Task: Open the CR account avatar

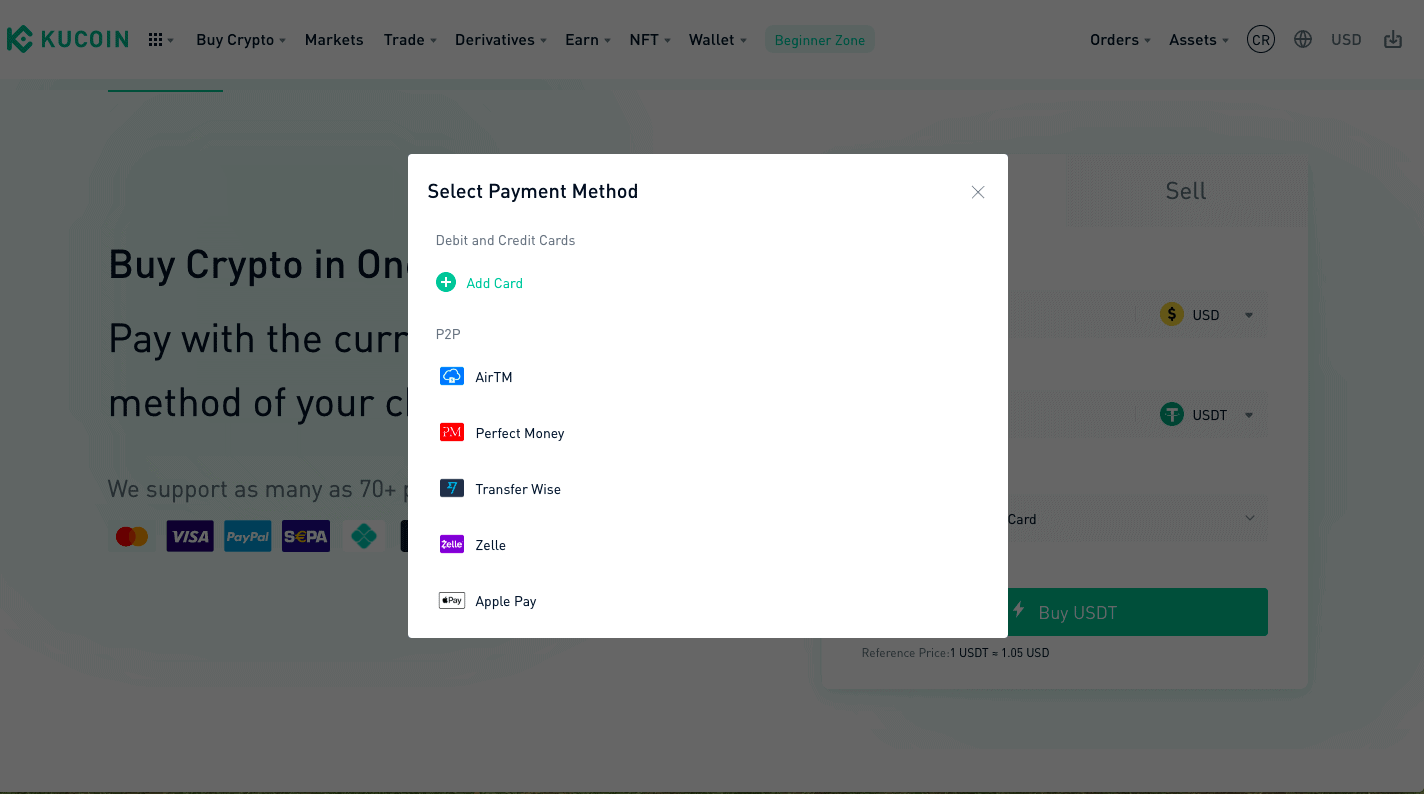Action: click(1261, 40)
